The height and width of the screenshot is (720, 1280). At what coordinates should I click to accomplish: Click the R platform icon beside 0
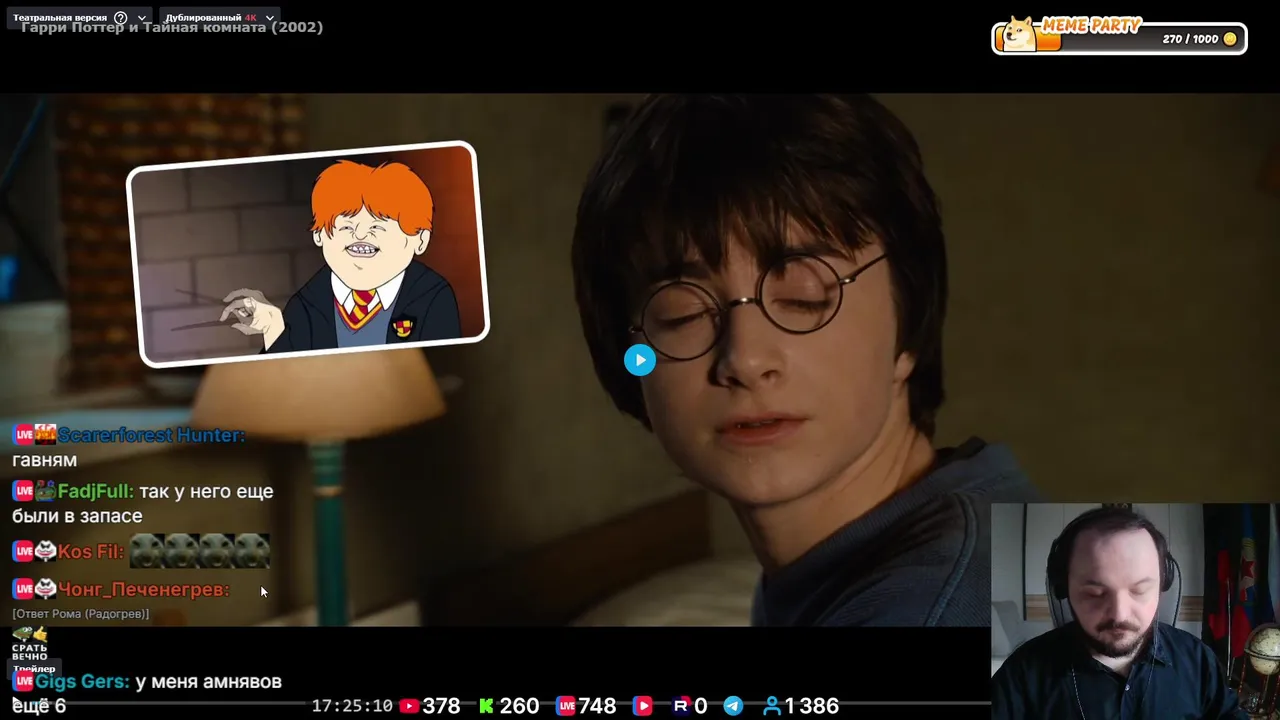681,706
